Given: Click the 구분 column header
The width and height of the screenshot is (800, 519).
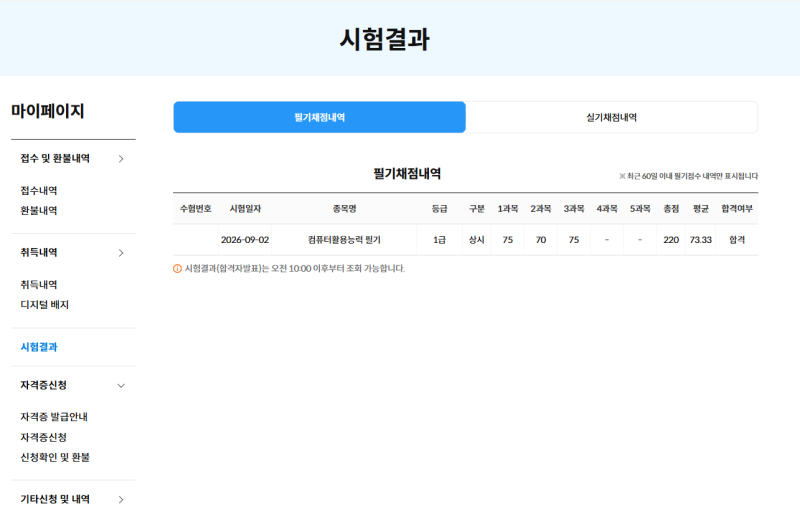Looking at the screenshot, I should coord(477,209).
